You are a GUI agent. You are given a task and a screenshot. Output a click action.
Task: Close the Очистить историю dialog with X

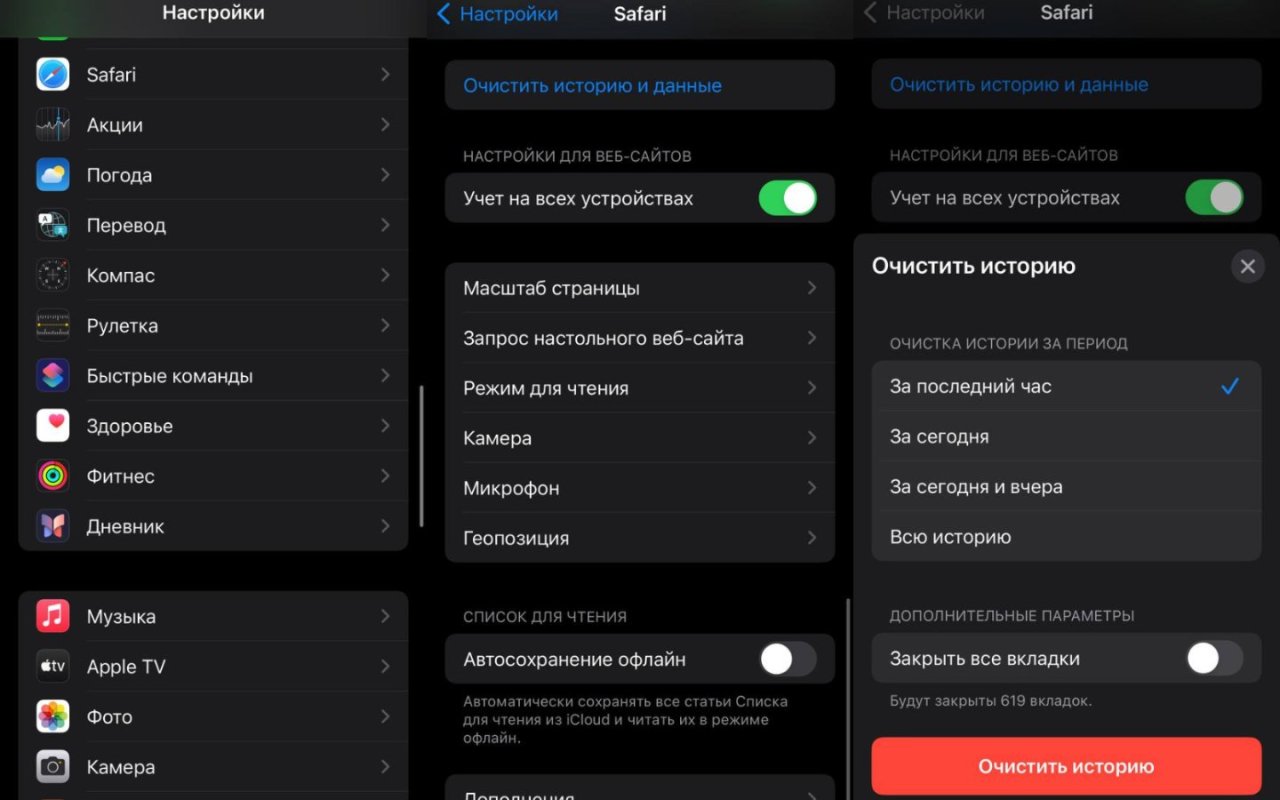[x=1247, y=267]
